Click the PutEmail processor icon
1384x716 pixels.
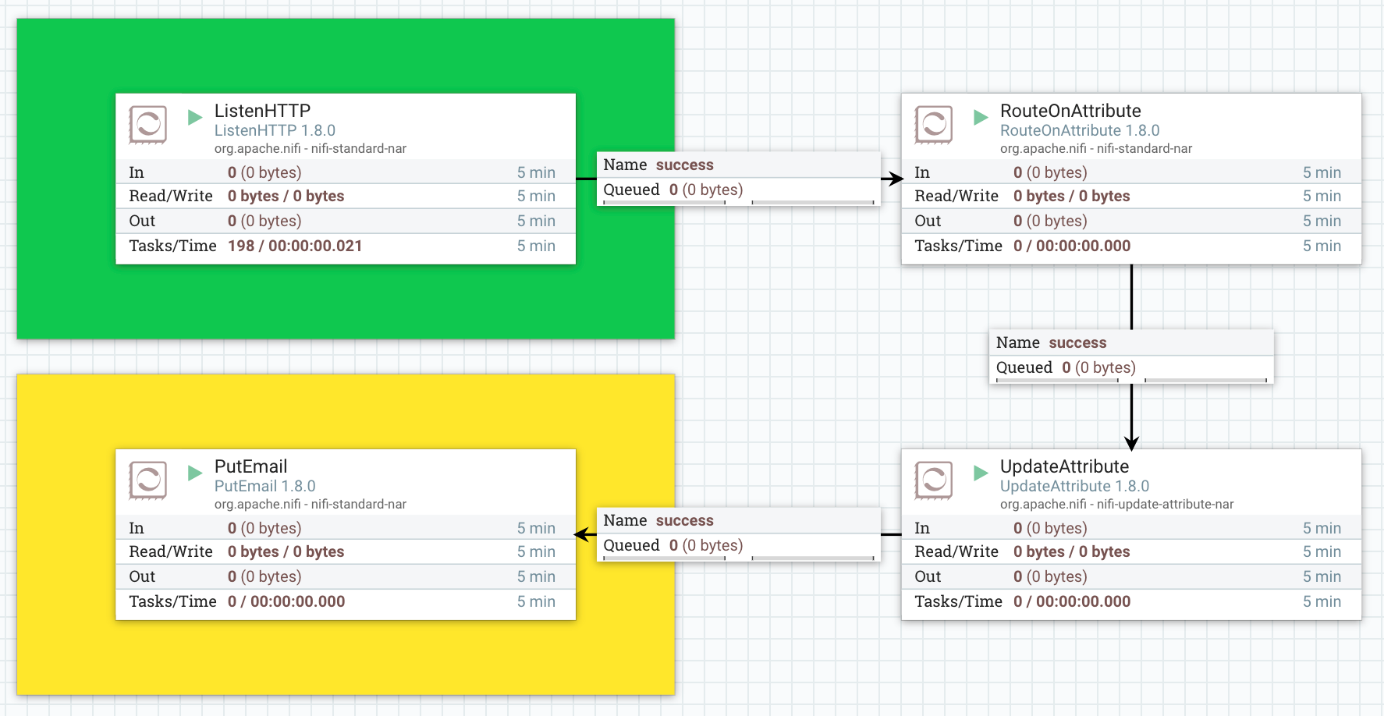(148, 481)
